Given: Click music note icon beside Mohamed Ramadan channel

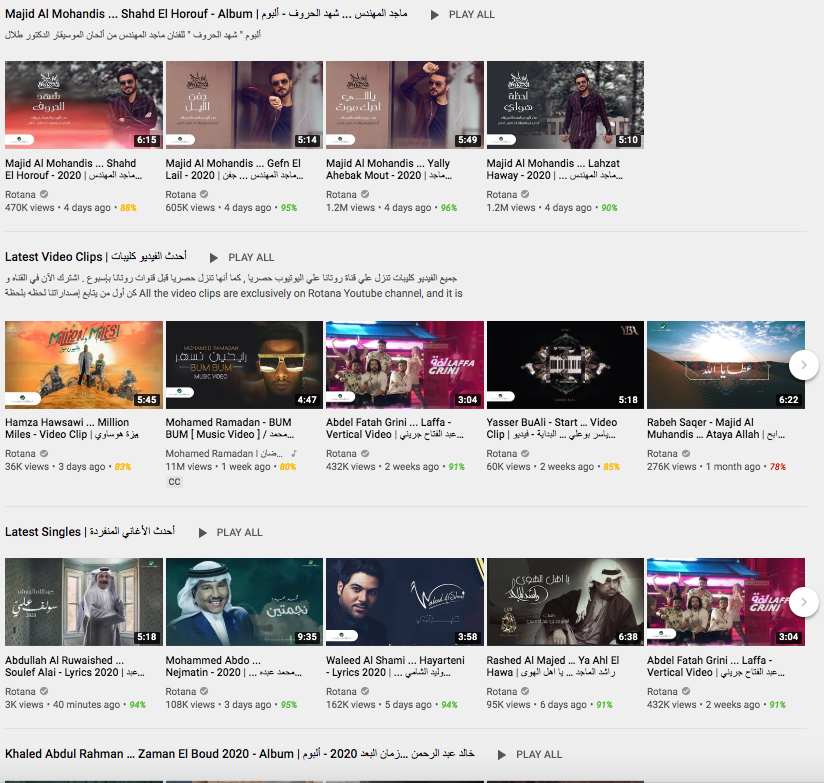Looking at the screenshot, I should tap(294, 453).
